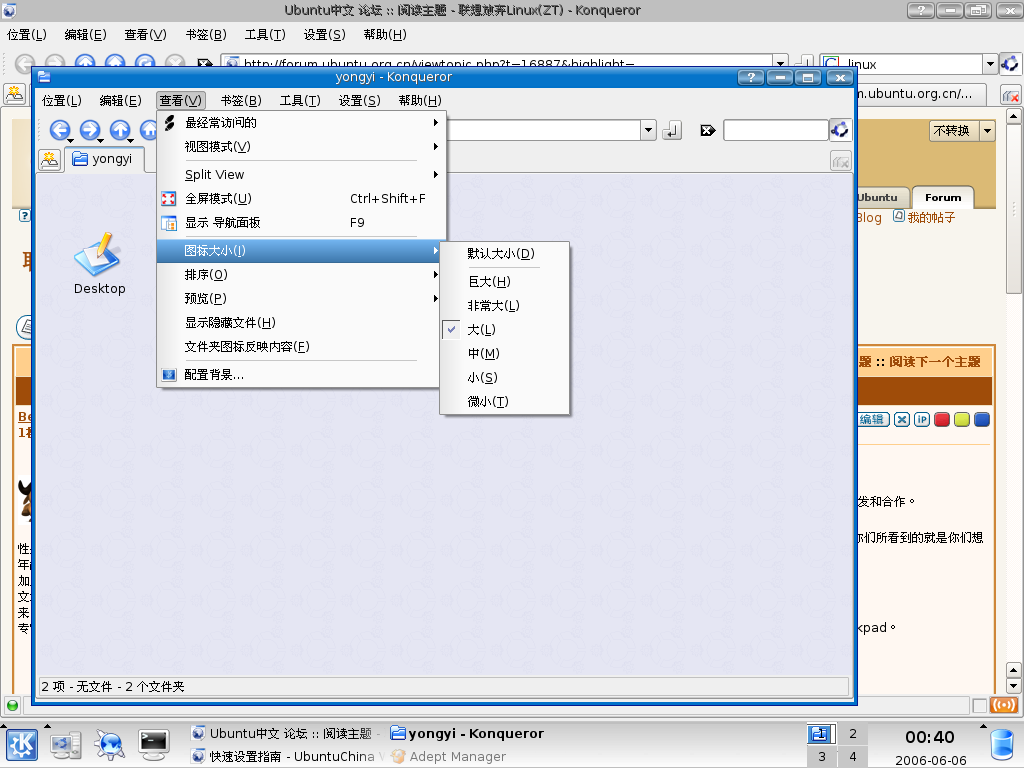
Task: Select 中(M) icon size
Action: [505, 353]
